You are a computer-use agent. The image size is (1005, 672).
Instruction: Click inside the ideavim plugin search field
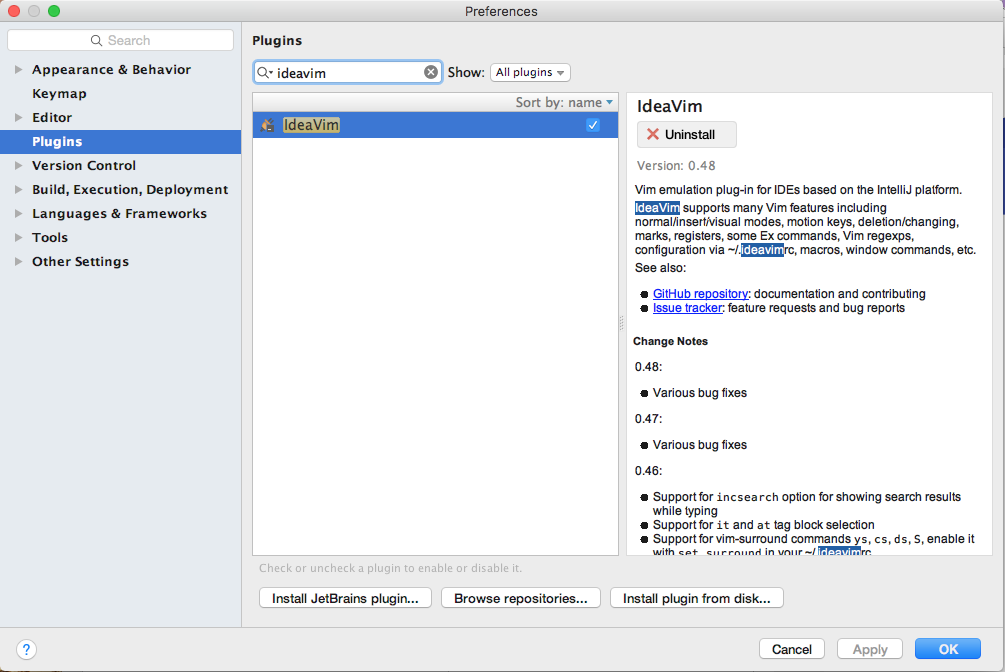tap(348, 72)
